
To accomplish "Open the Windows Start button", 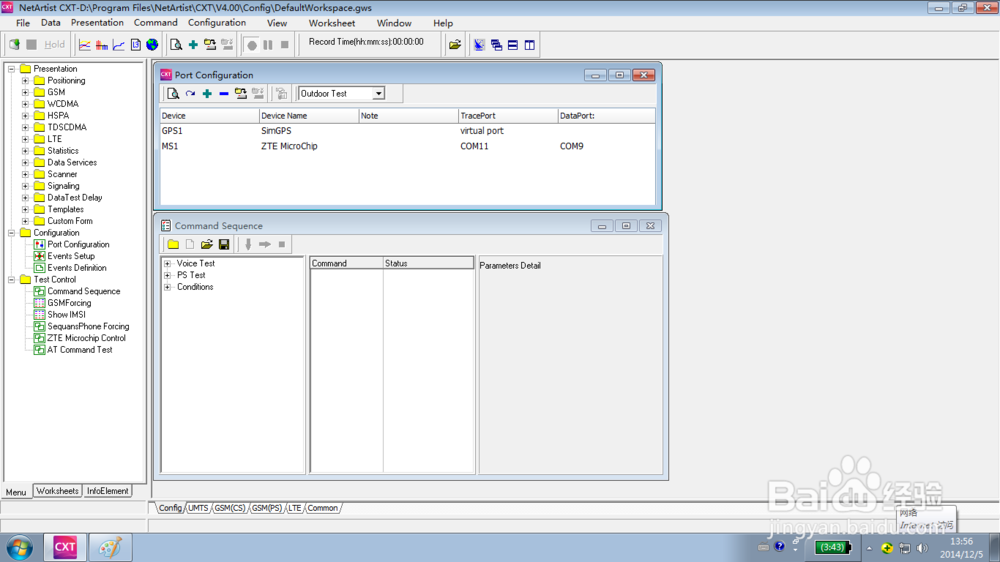I will [20, 548].
